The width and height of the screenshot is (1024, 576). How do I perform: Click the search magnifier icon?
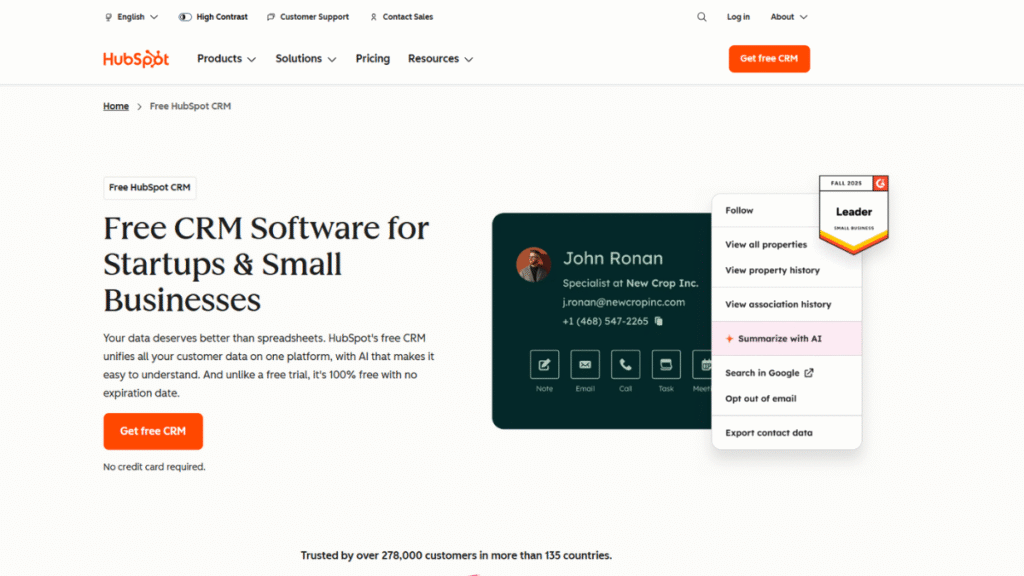(x=701, y=17)
